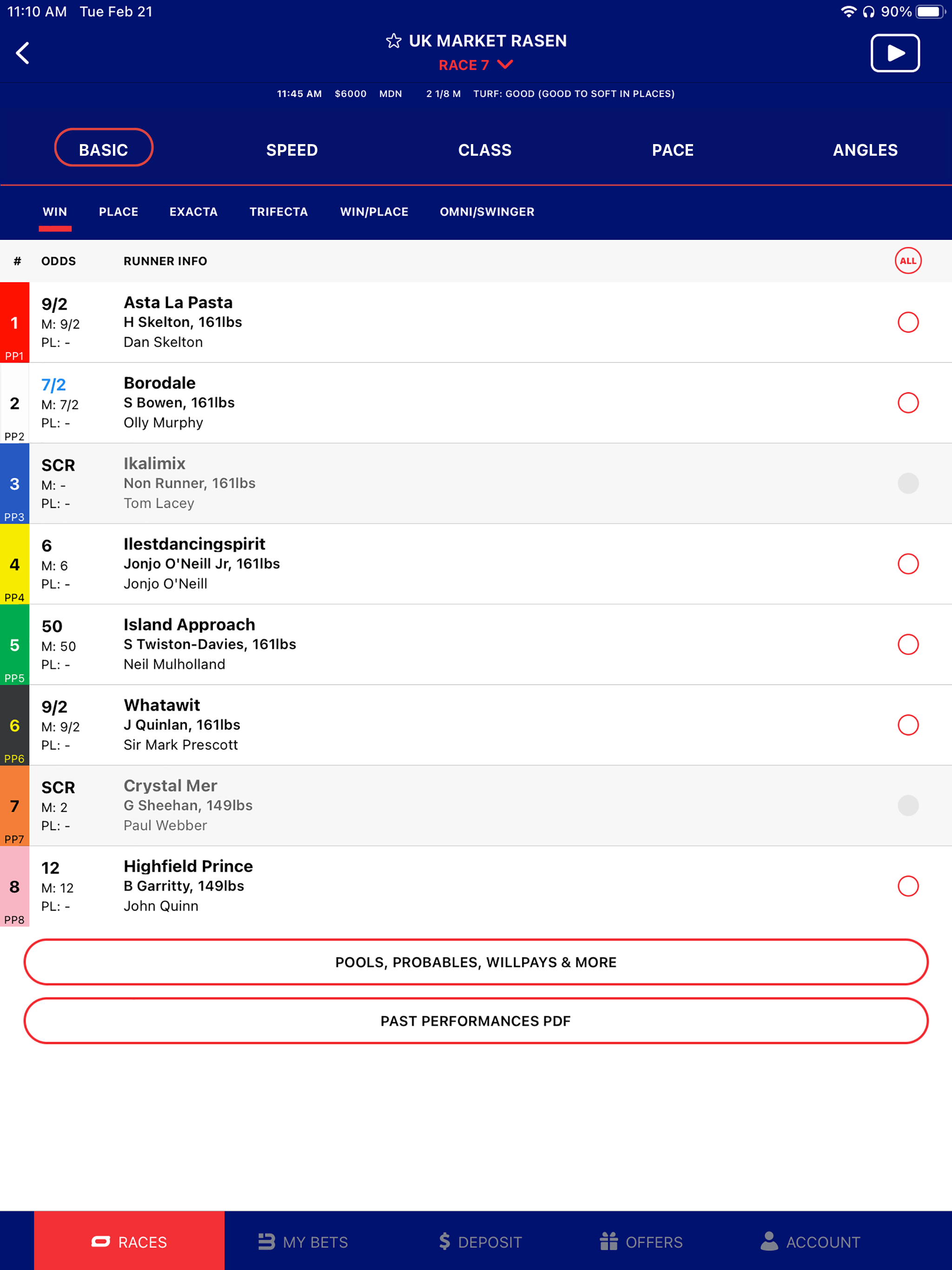
Task: Open the Races tab in bottom bar
Action: click(x=129, y=1241)
